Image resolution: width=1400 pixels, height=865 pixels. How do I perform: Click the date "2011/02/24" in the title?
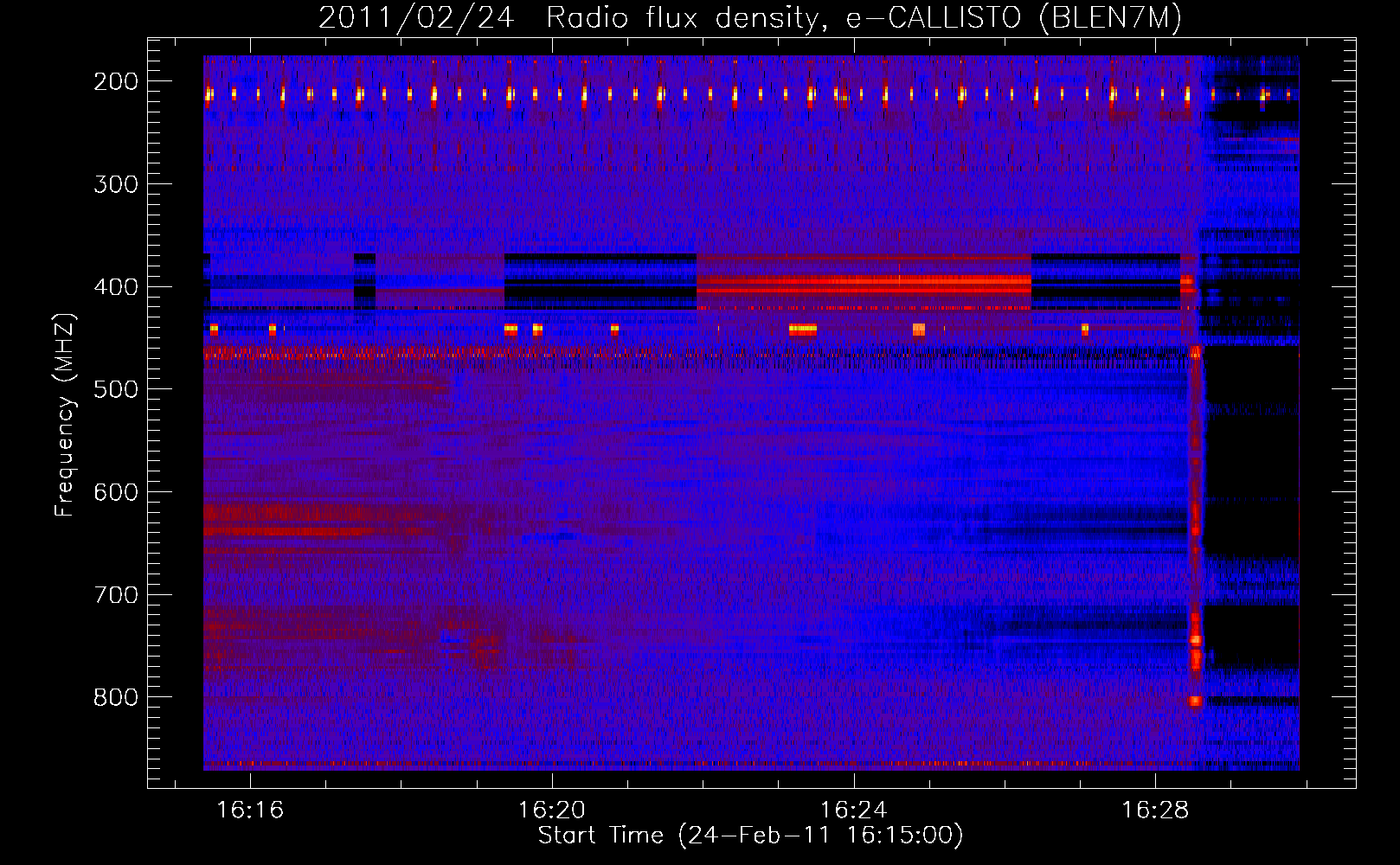pyautogui.click(x=416, y=18)
